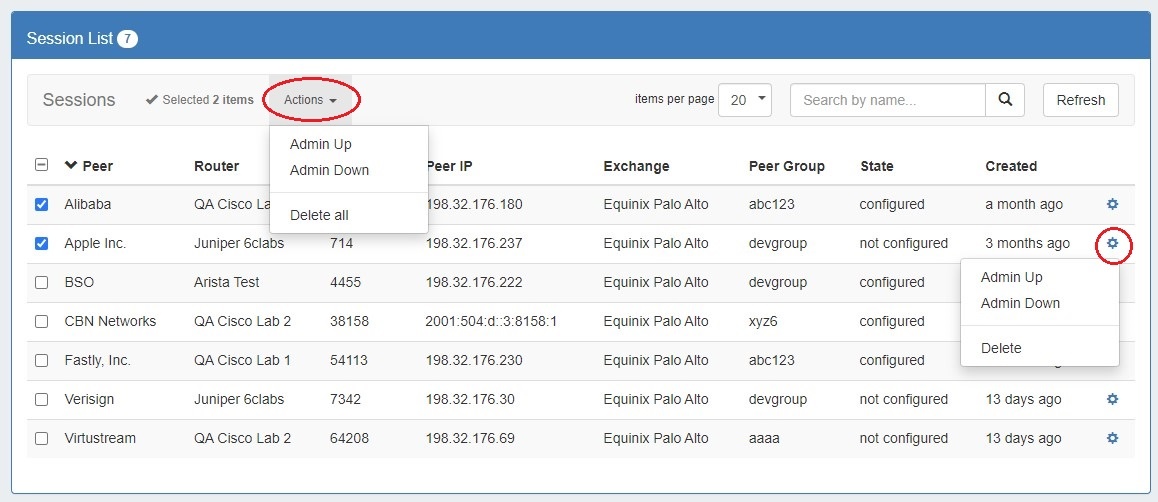This screenshot has width=1158, height=502.
Task: Toggle the select-all checkbox in the table header
Action: [x=41, y=166]
